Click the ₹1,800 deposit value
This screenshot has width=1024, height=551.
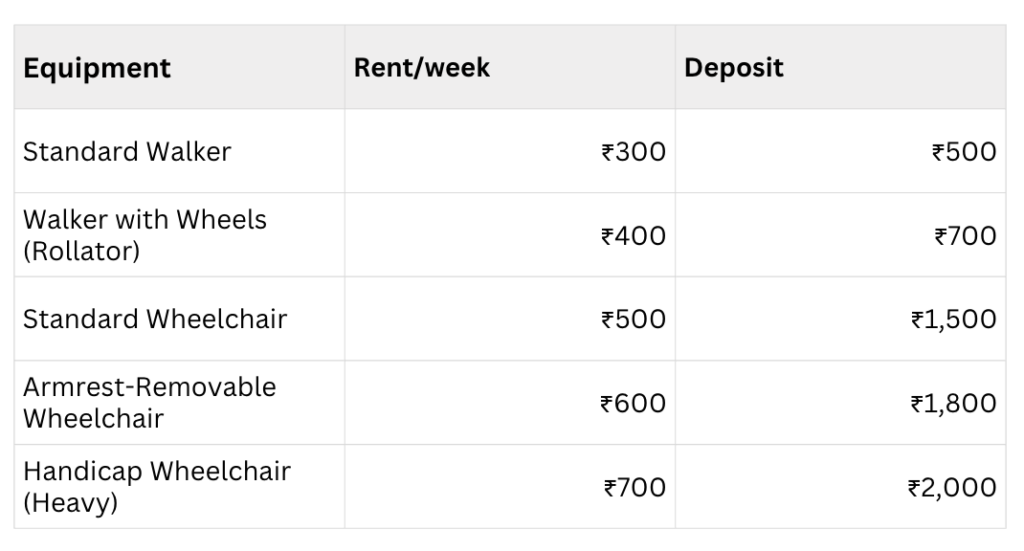pos(953,403)
